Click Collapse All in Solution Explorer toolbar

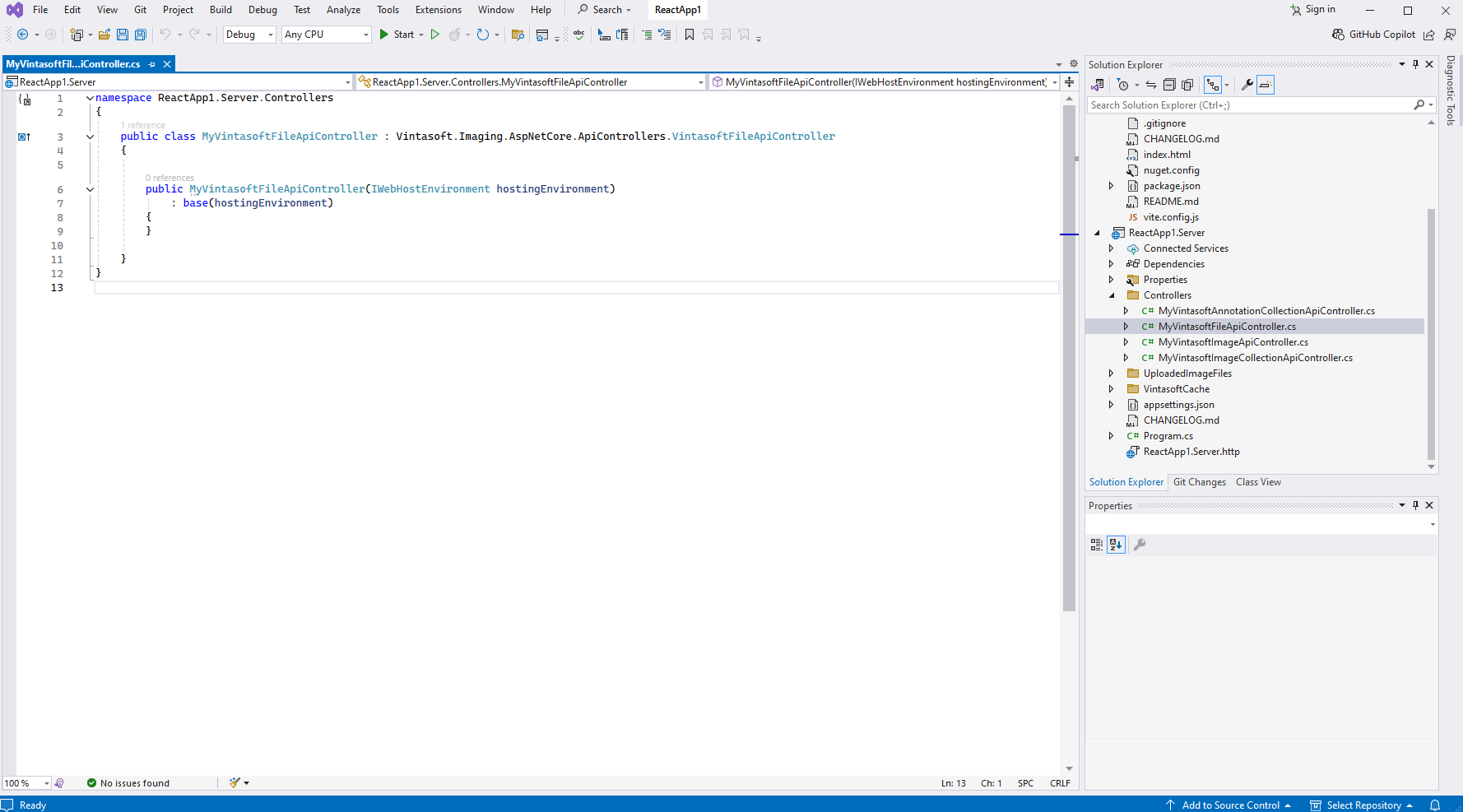point(1169,85)
